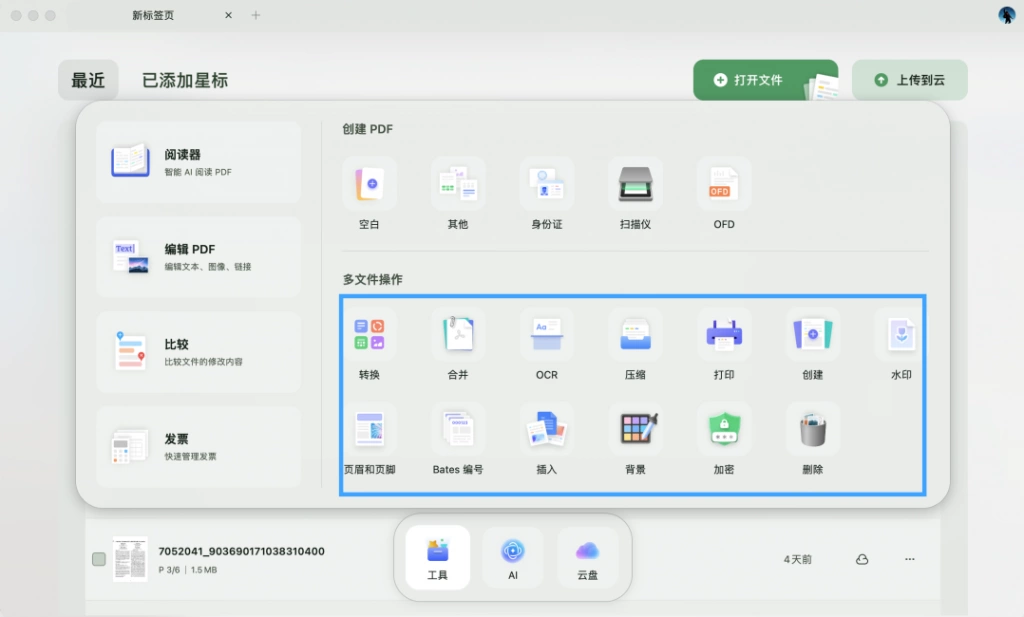Click the 上传到云 upload button
This screenshot has width=1024, height=617.
click(x=910, y=80)
